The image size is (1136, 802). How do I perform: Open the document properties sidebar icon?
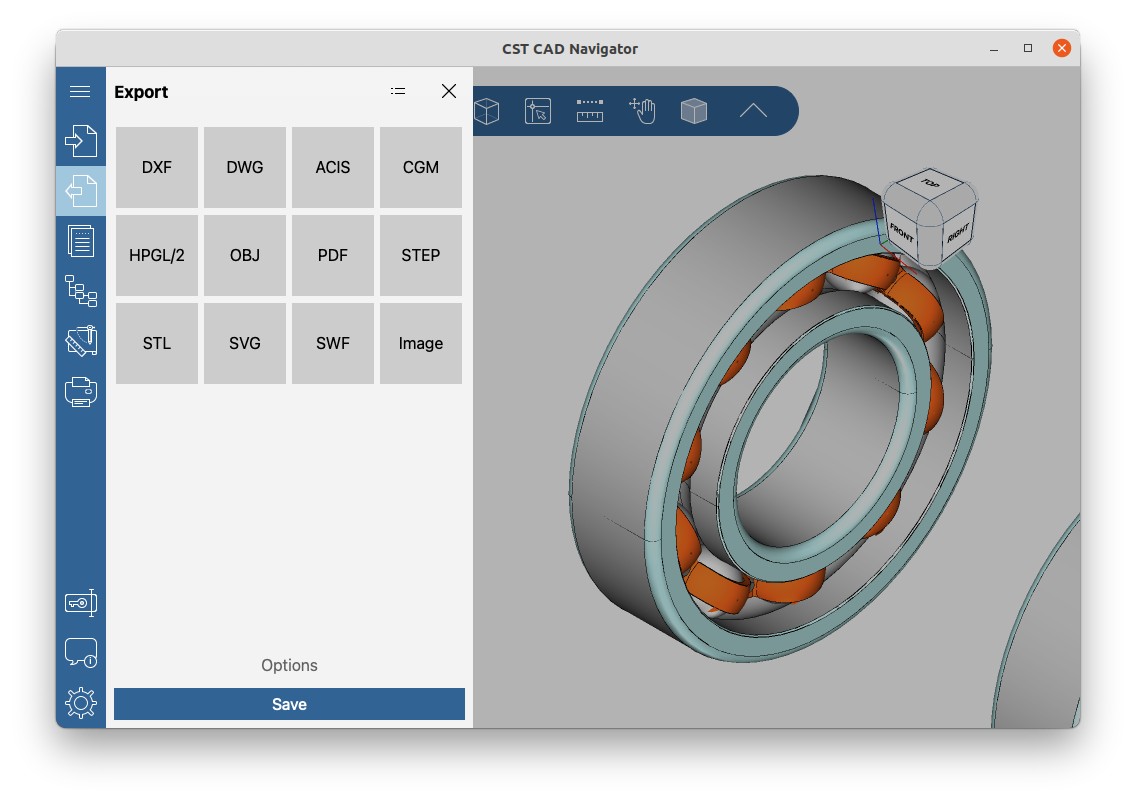click(80, 241)
